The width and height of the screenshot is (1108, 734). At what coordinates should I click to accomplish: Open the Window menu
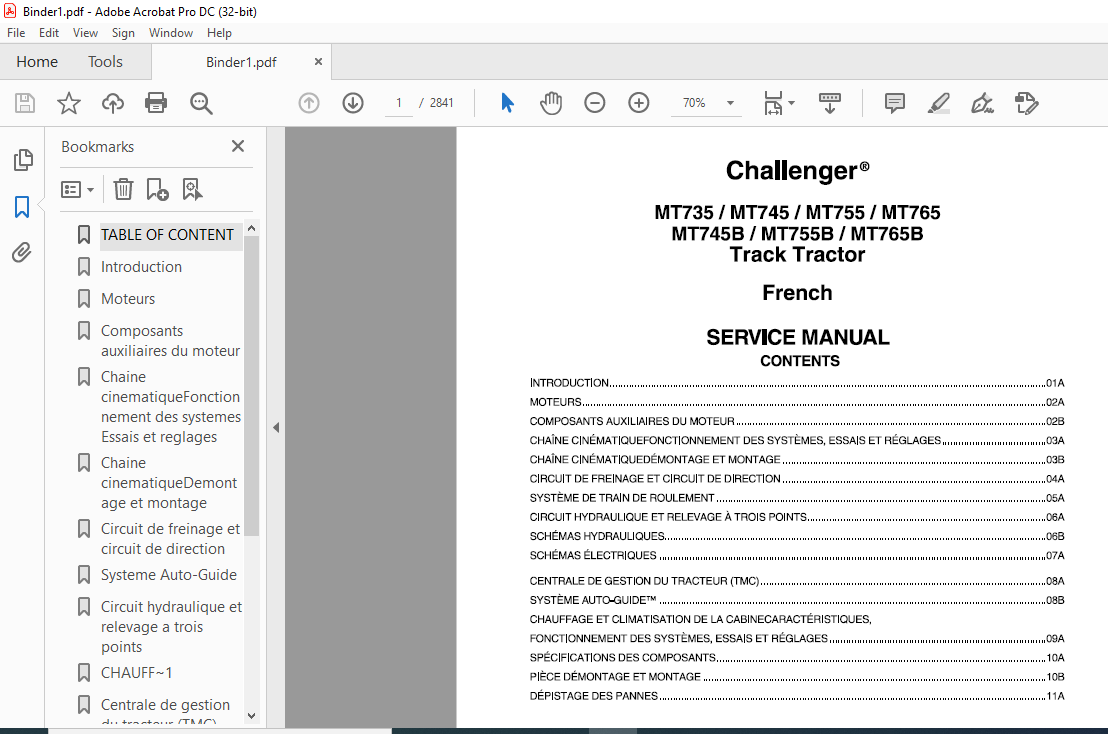coord(170,32)
